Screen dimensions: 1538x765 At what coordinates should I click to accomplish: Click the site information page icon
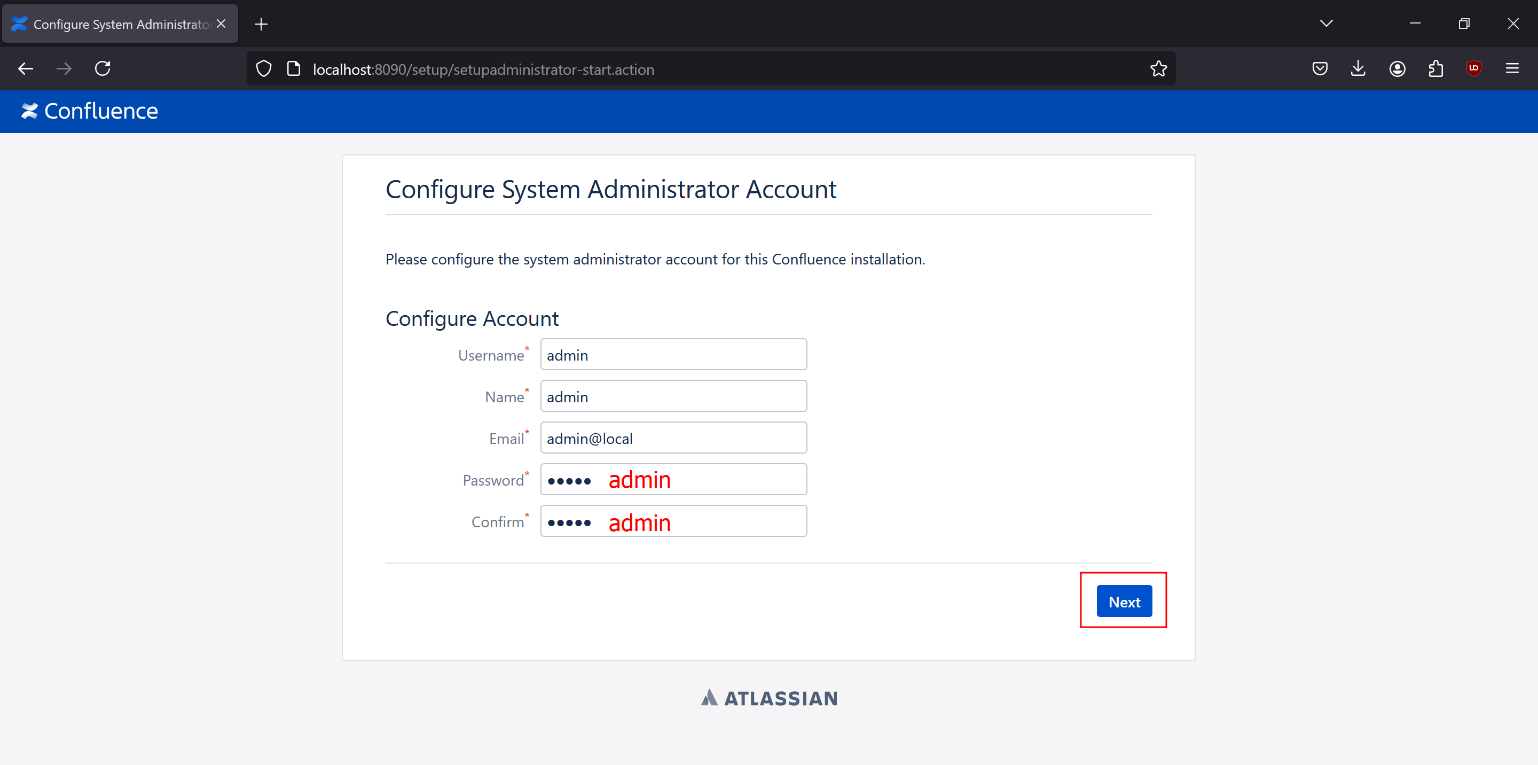tap(293, 69)
